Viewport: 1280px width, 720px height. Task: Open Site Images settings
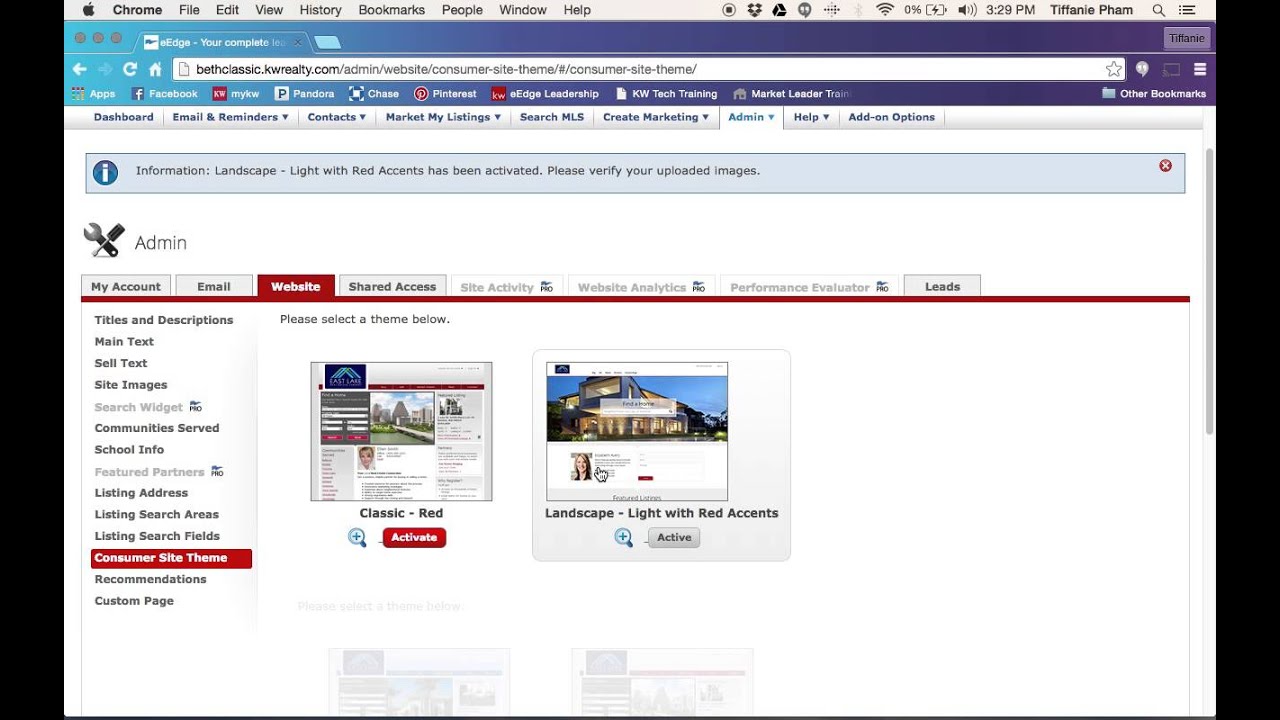[131, 385]
